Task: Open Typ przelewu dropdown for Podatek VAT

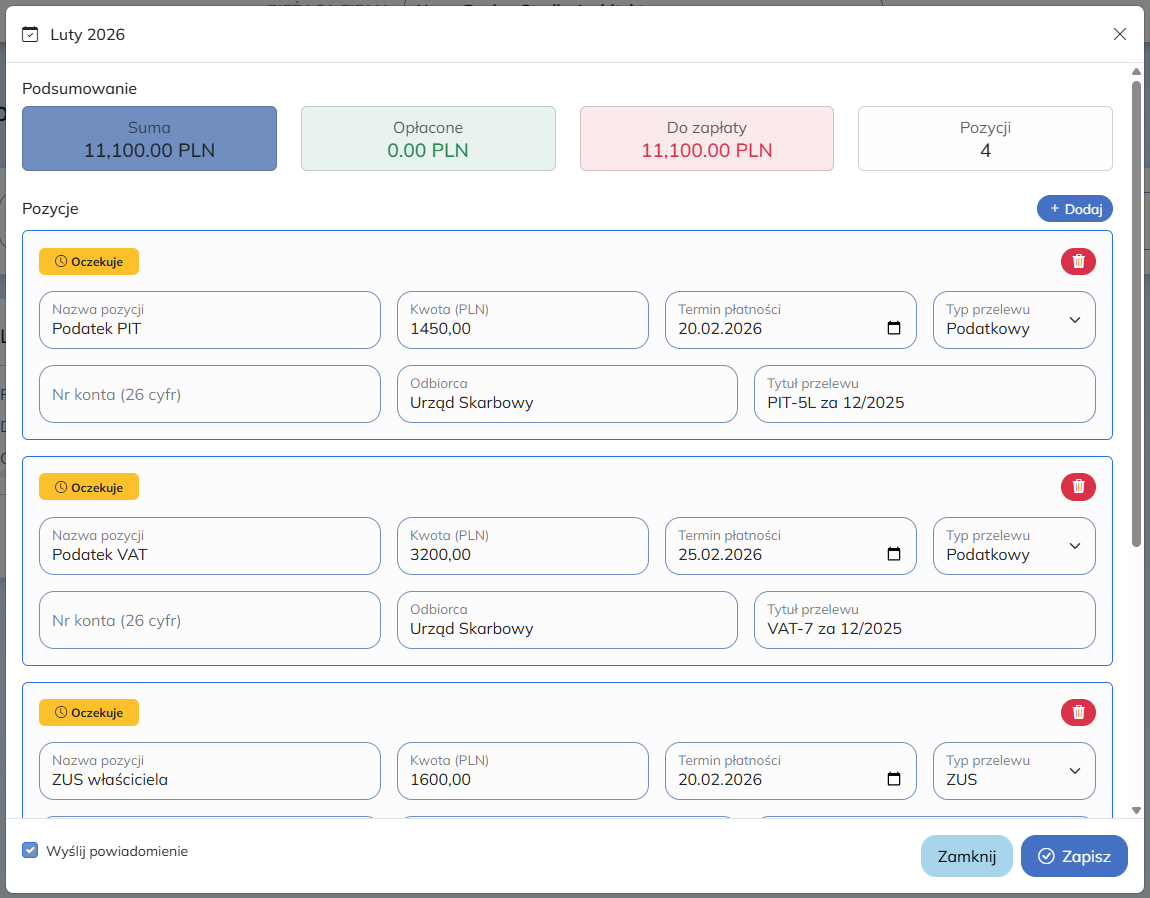Action: [1014, 546]
